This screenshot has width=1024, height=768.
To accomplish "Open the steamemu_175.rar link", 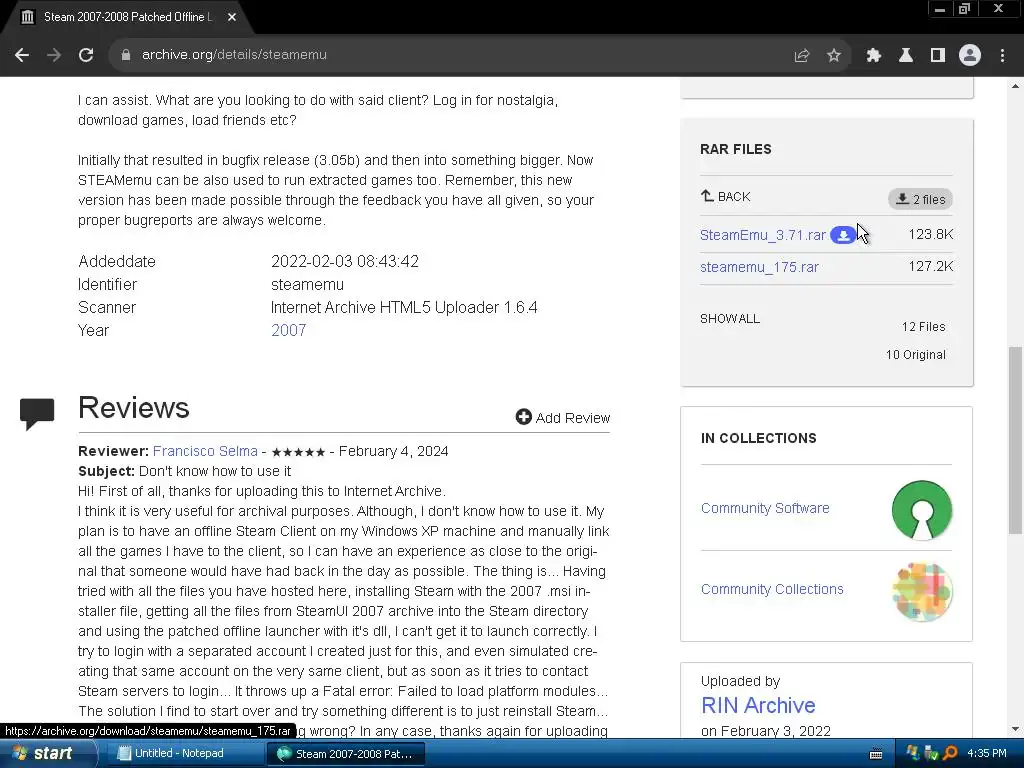I will coord(760,267).
